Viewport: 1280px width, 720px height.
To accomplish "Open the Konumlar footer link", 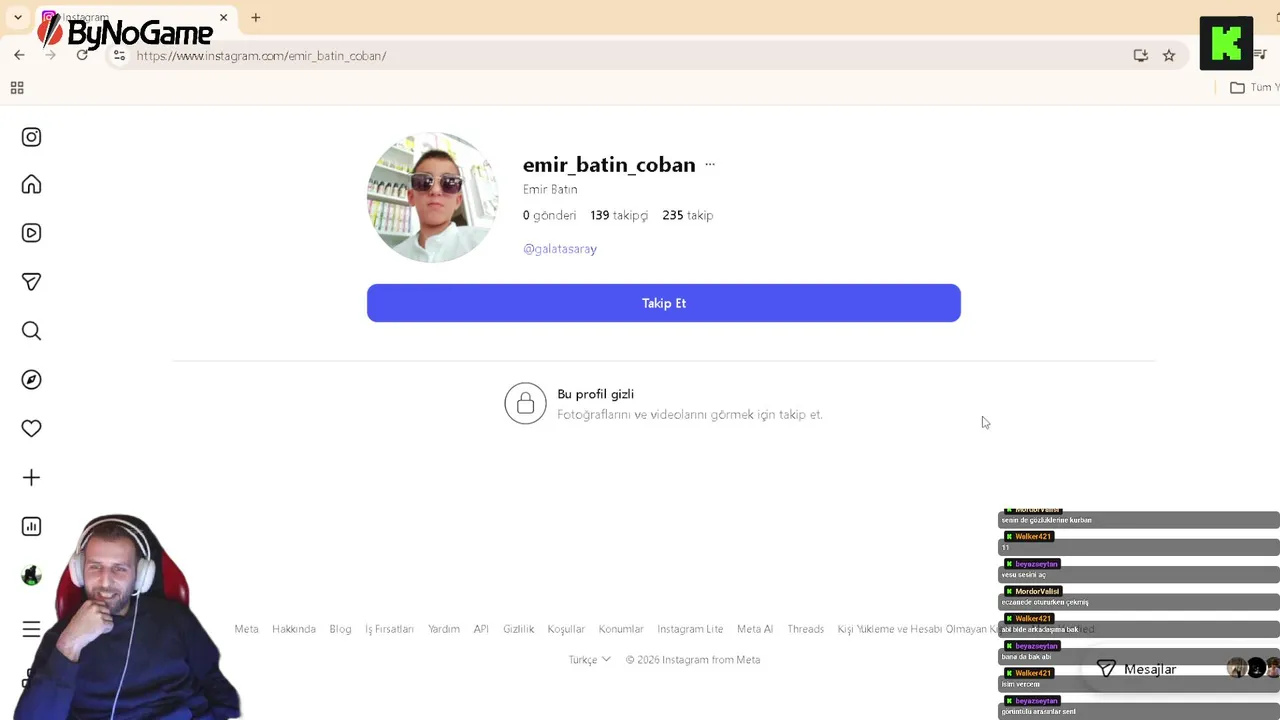I will click(x=621, y=629).
